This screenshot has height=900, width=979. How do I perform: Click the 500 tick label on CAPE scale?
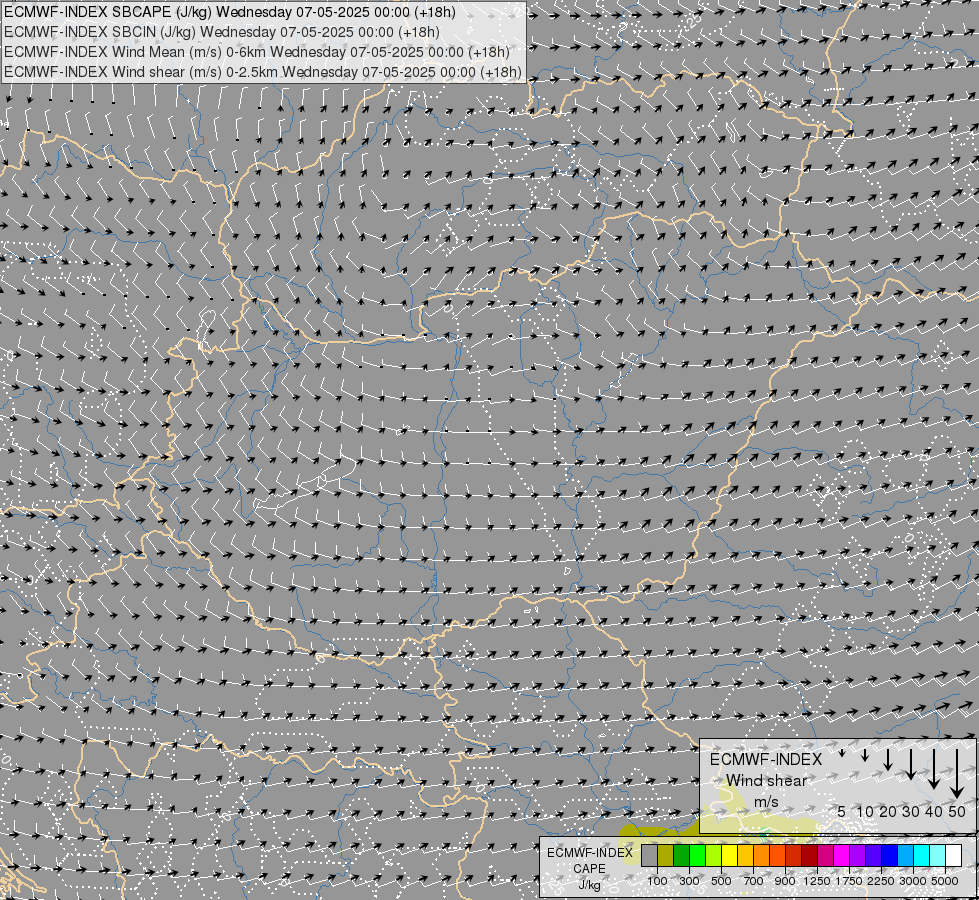(721, 881)
